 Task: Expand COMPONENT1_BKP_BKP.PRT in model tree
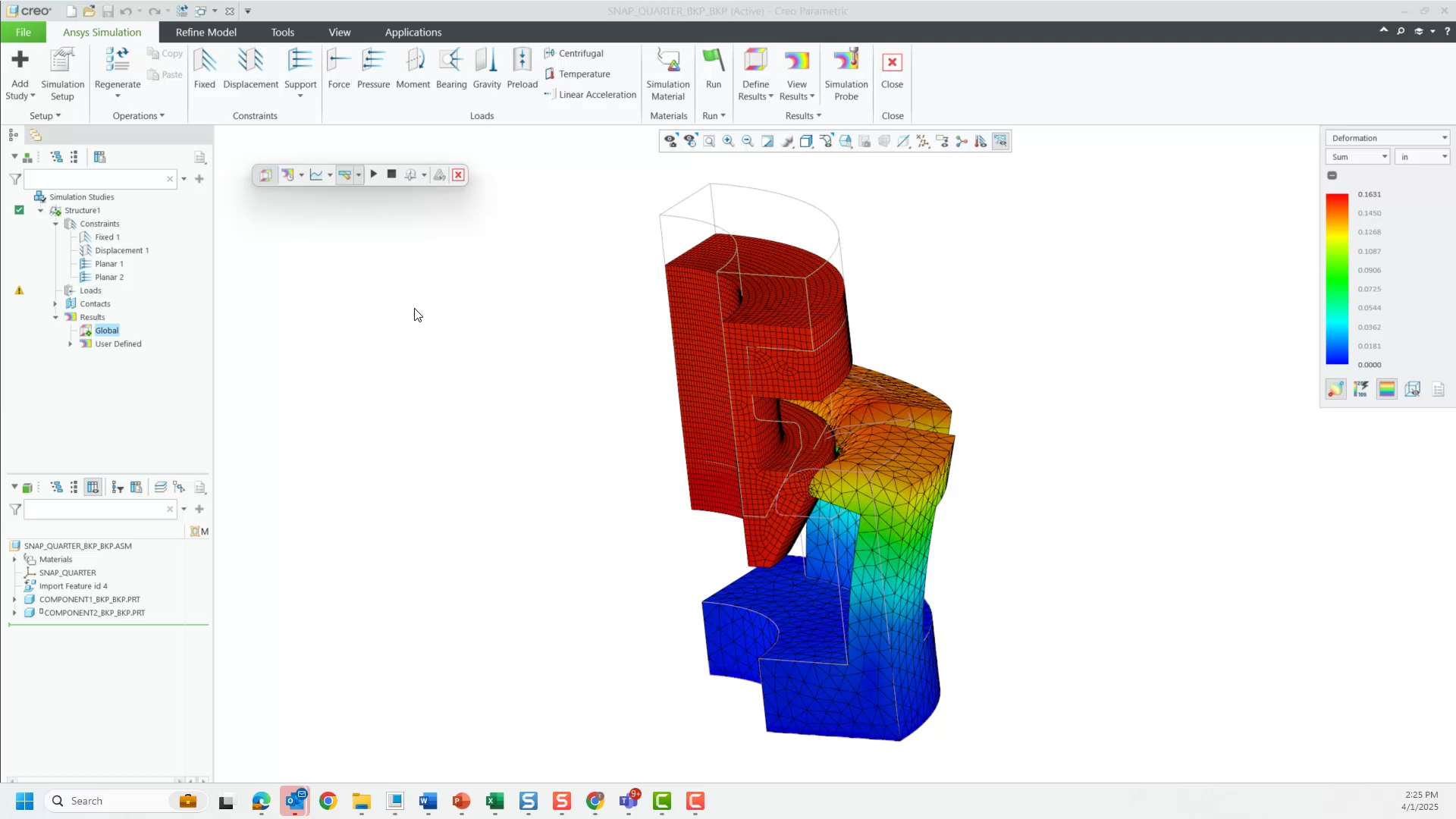[14, 600]
